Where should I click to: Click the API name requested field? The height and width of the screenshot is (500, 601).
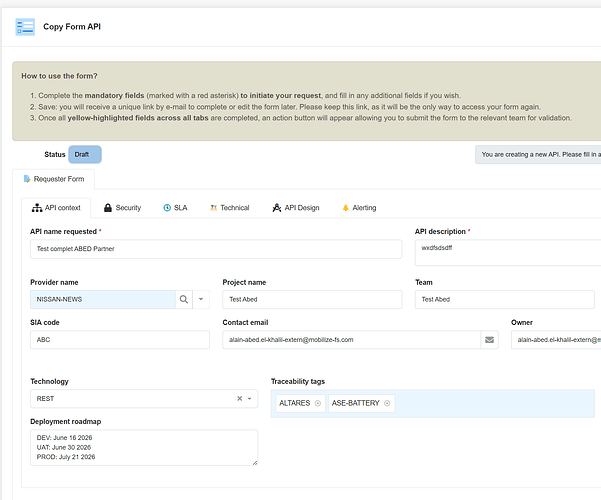click(x=215, y=249)
